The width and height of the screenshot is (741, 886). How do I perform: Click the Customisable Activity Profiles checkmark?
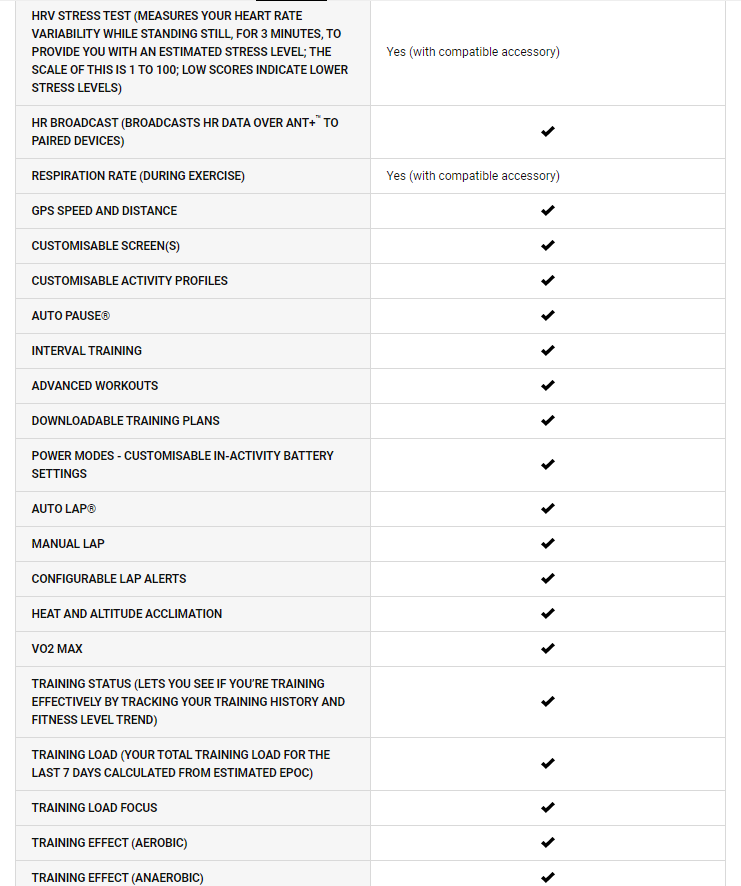[547, 281]
